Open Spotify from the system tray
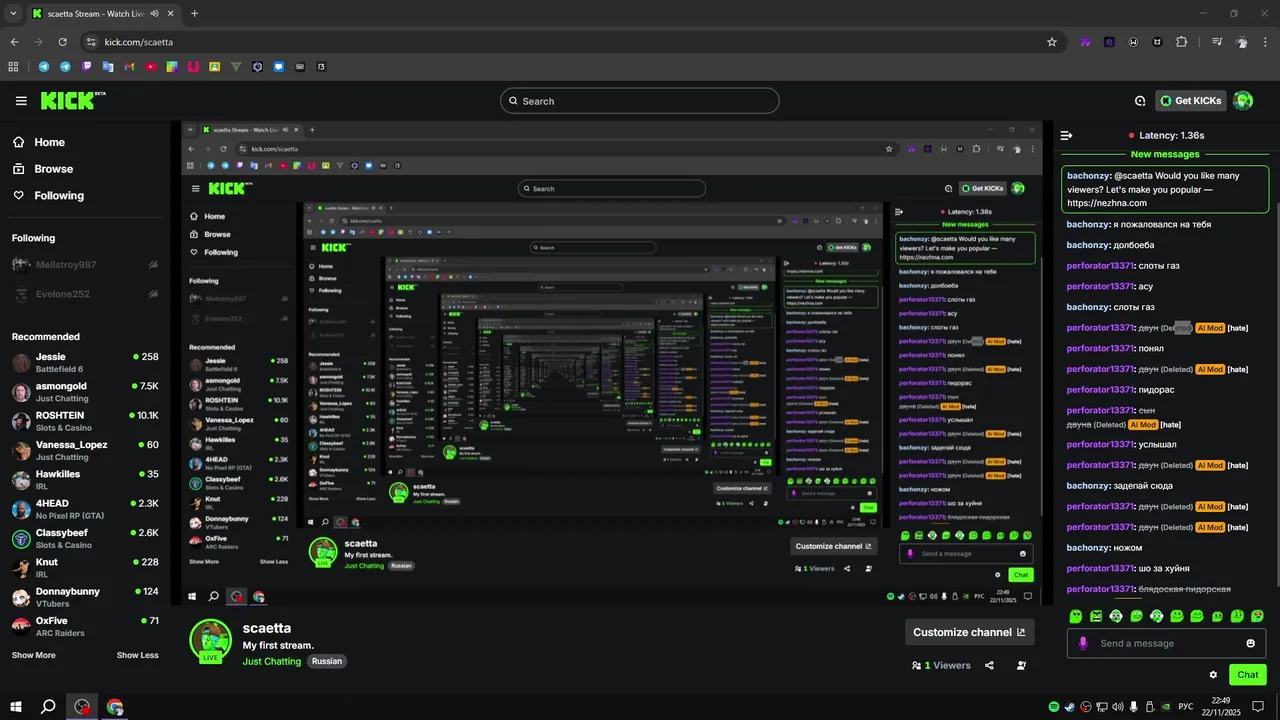Screen dimensions: 1280x720 pos(1054,707)
